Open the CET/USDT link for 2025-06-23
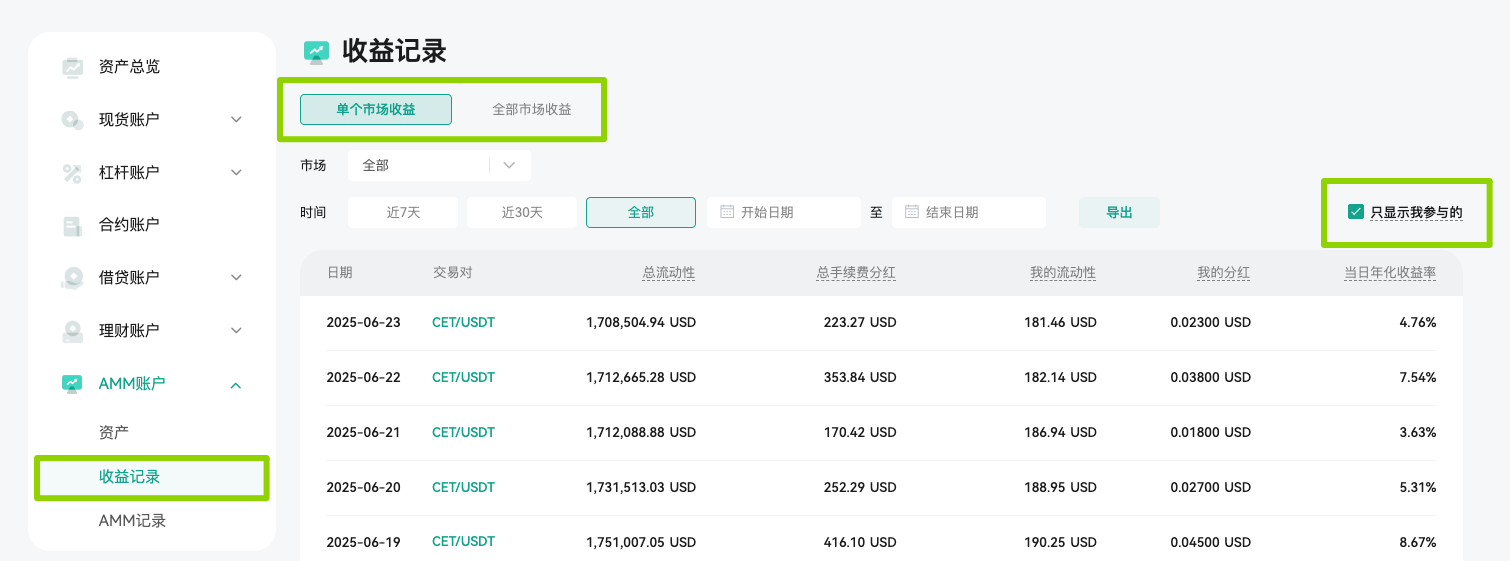Image resolution: width=1510 pixels, height=561 pixels. coord(463,323)
